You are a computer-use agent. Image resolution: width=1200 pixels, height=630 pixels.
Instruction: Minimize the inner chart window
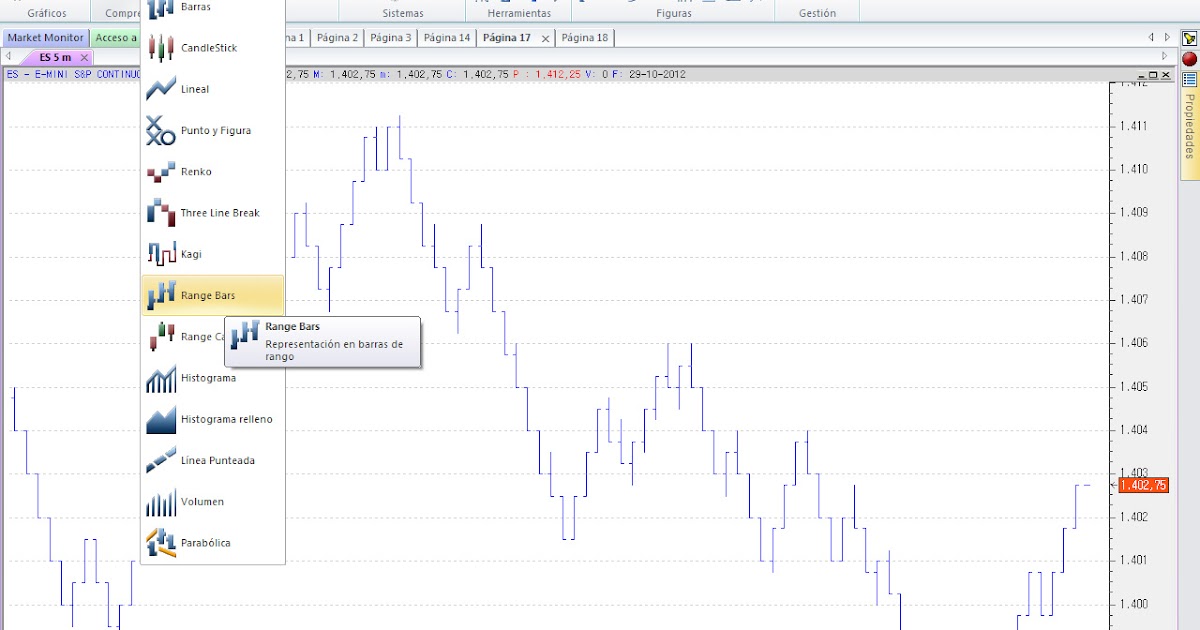1141,75
